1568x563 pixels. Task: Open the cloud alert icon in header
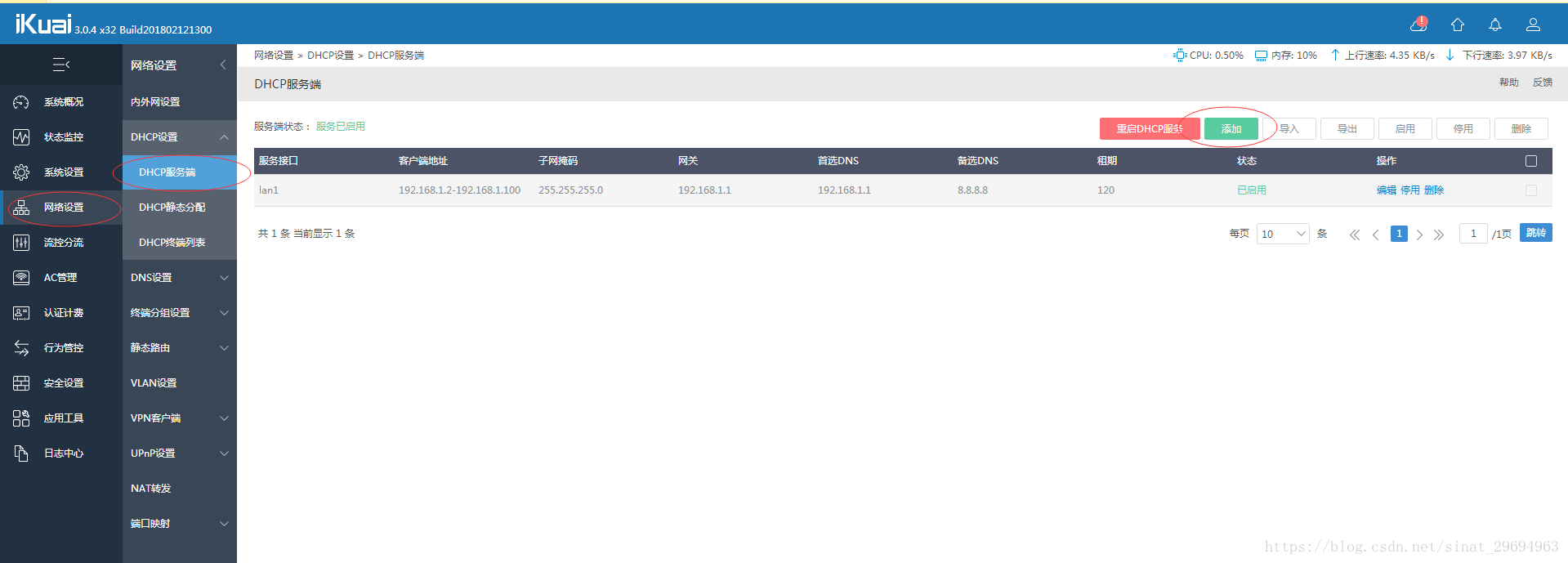(x=1418, y=24)
